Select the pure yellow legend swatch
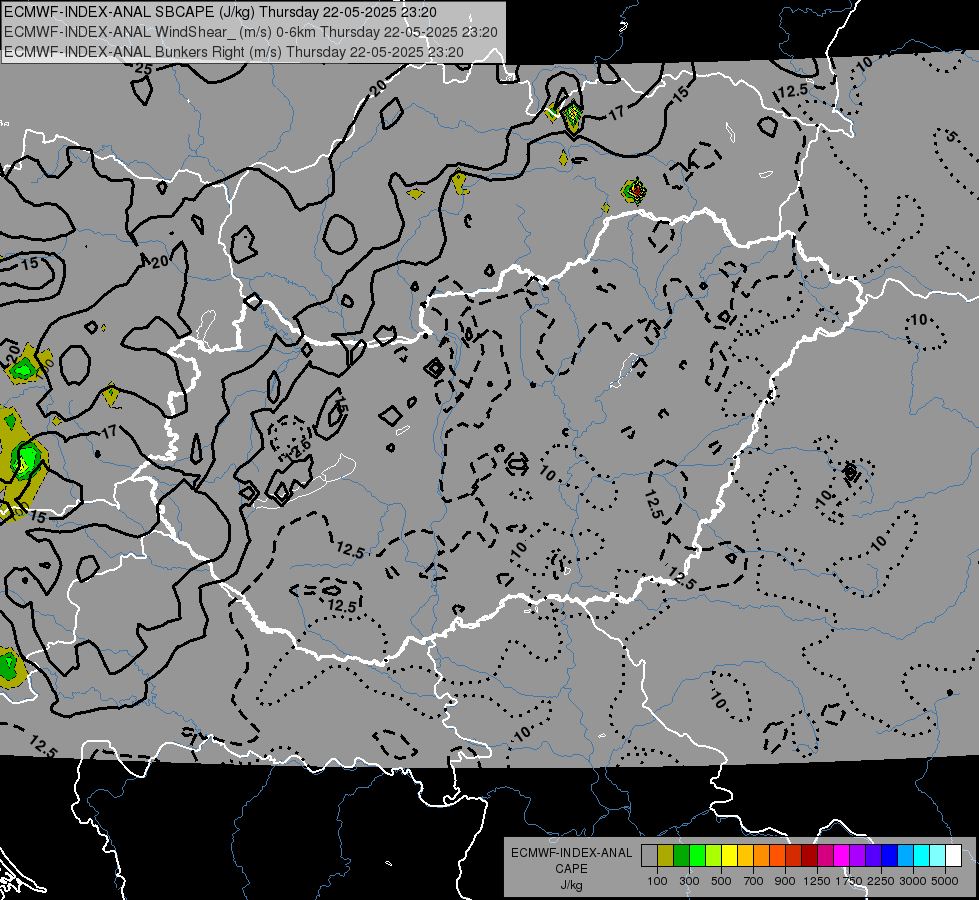The width and height of the screenshot is (979, 900). click(729, 856)
